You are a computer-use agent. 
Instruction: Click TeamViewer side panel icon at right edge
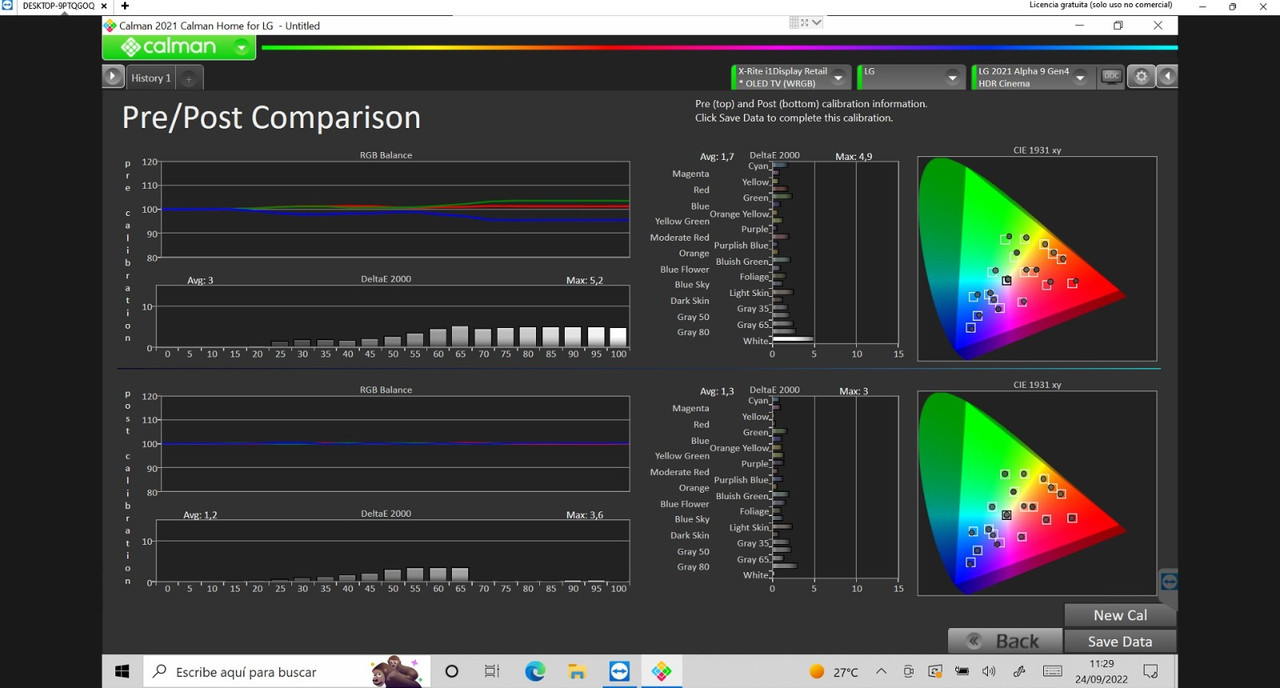[x=1168, y=581]
